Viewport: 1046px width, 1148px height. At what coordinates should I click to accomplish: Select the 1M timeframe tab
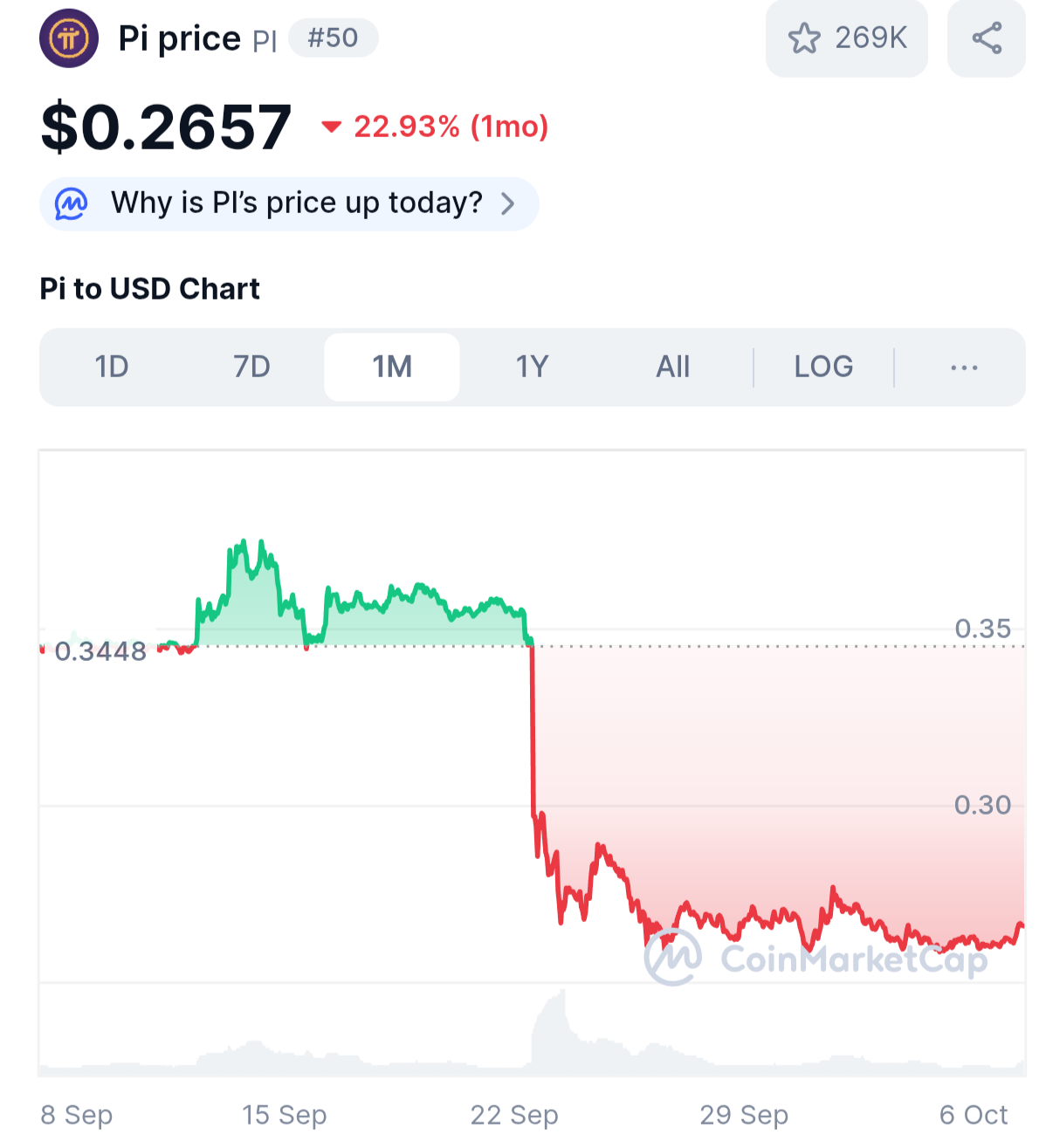pyautogui.click(x=392, y=368)
